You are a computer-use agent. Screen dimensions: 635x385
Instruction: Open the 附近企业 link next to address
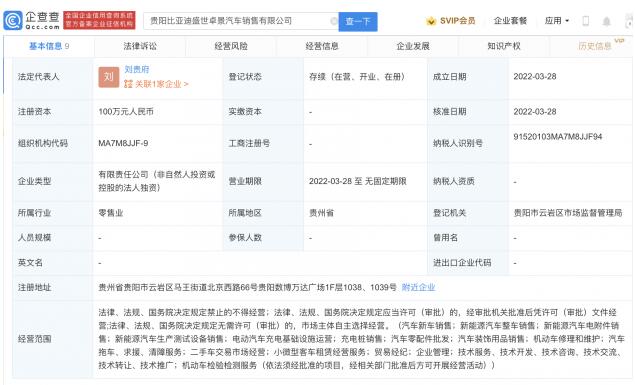click(418, 287)
